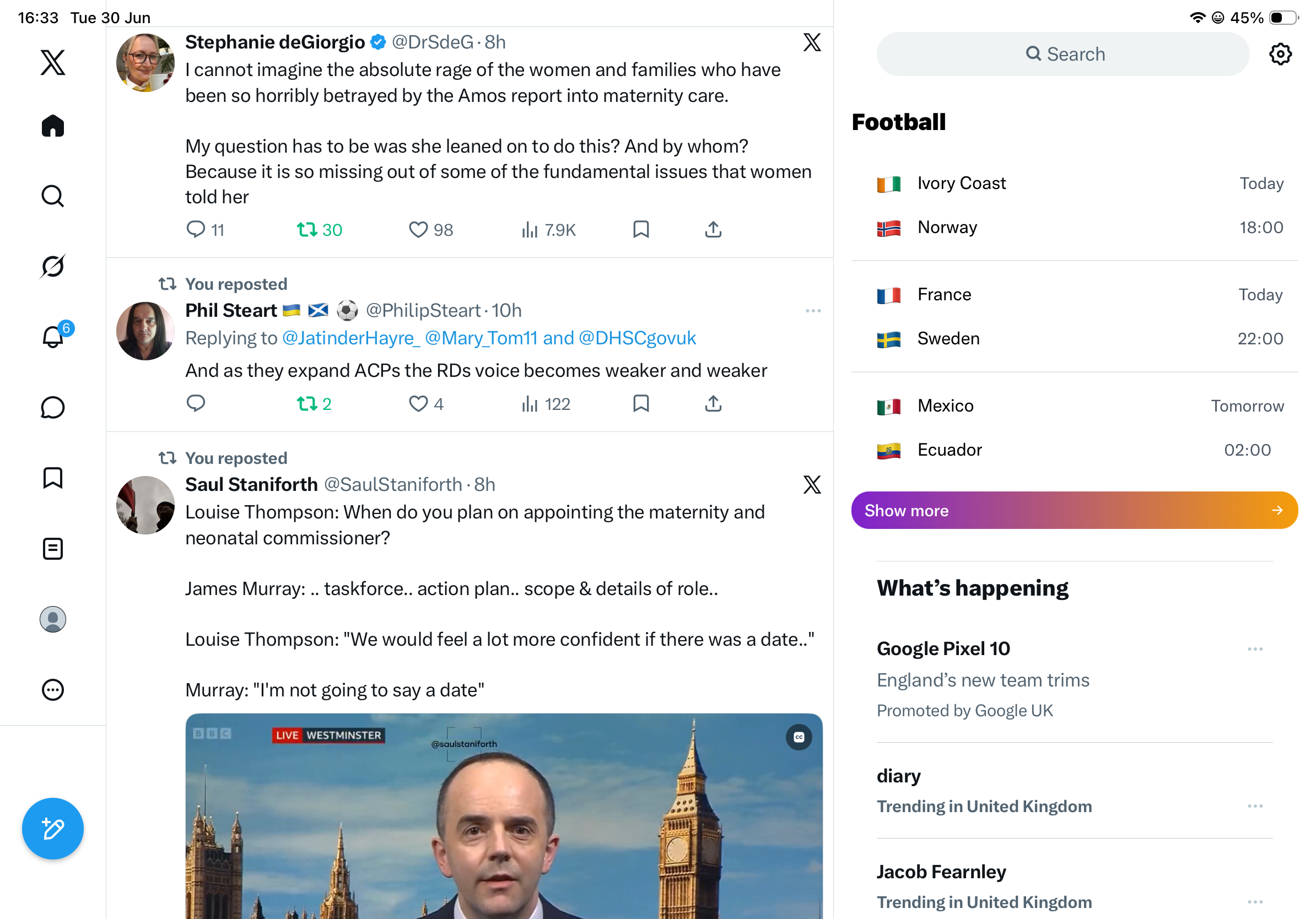Compose a new post with blue button
1316x919 pixels.
coord(53,829)
